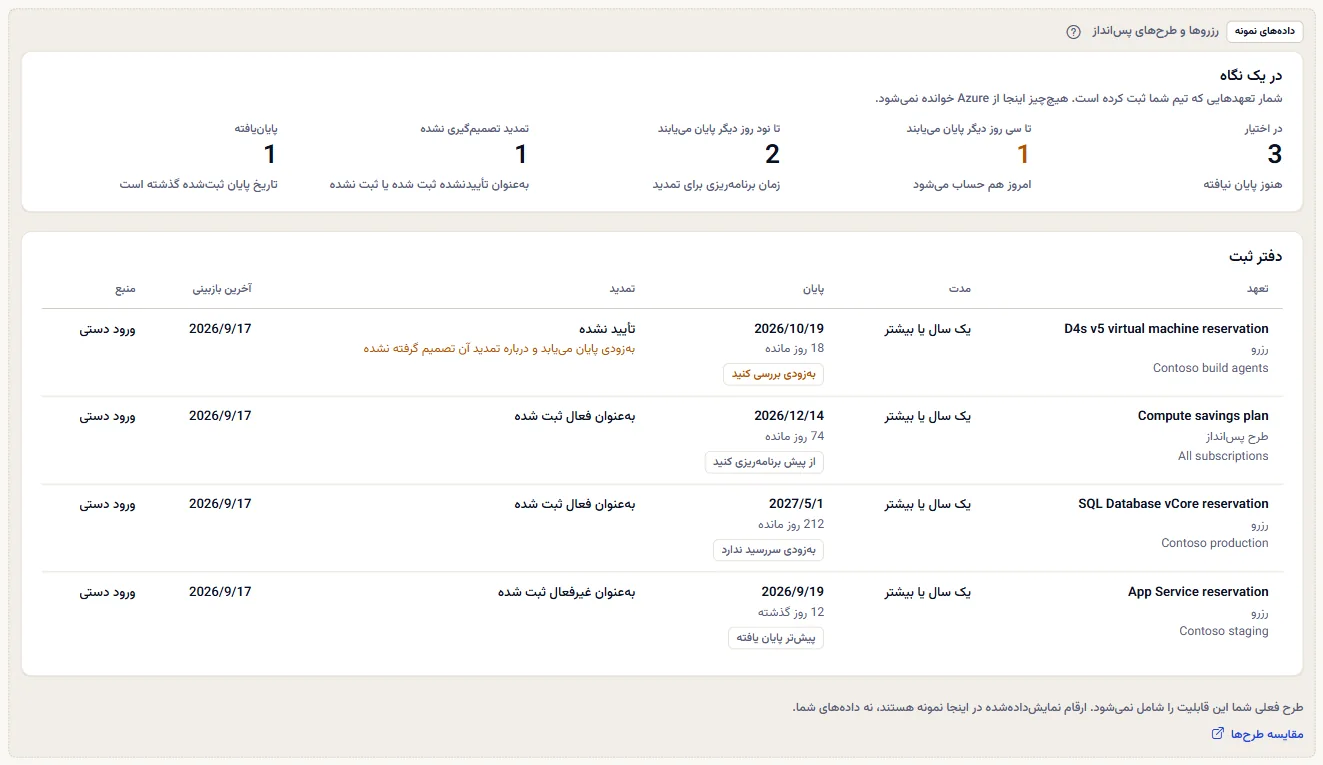The width and height of the screenshot is (1323, 765).
Task: Click the 2026/9/19 end date
Action: point(792,592)
